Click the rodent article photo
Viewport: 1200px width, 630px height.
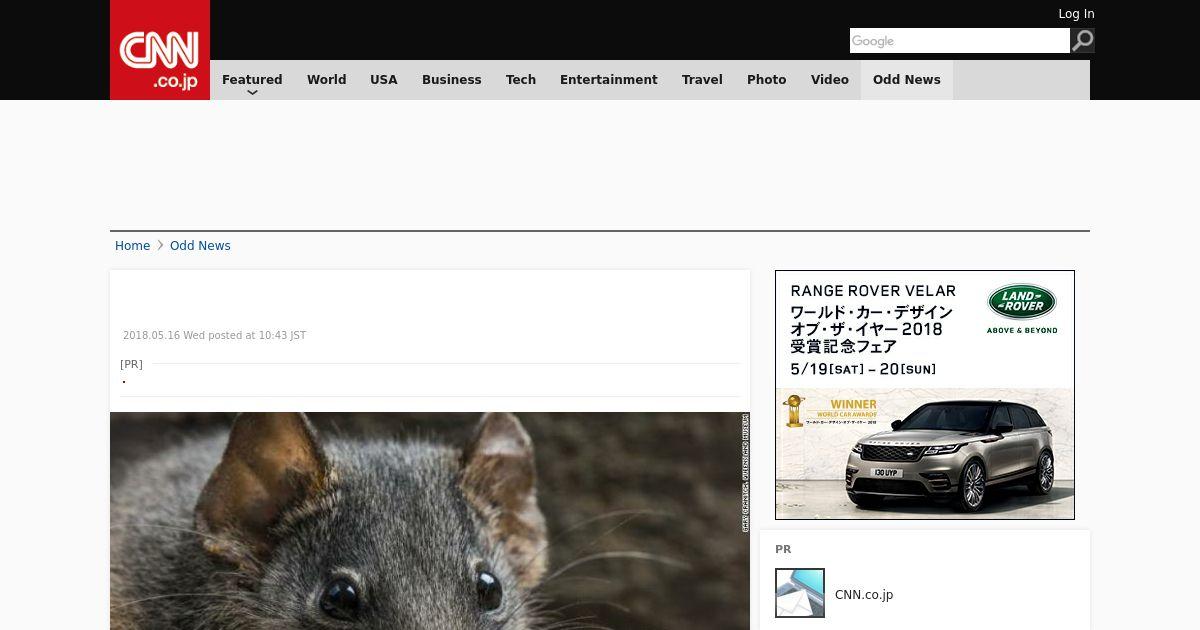(430, 521)
